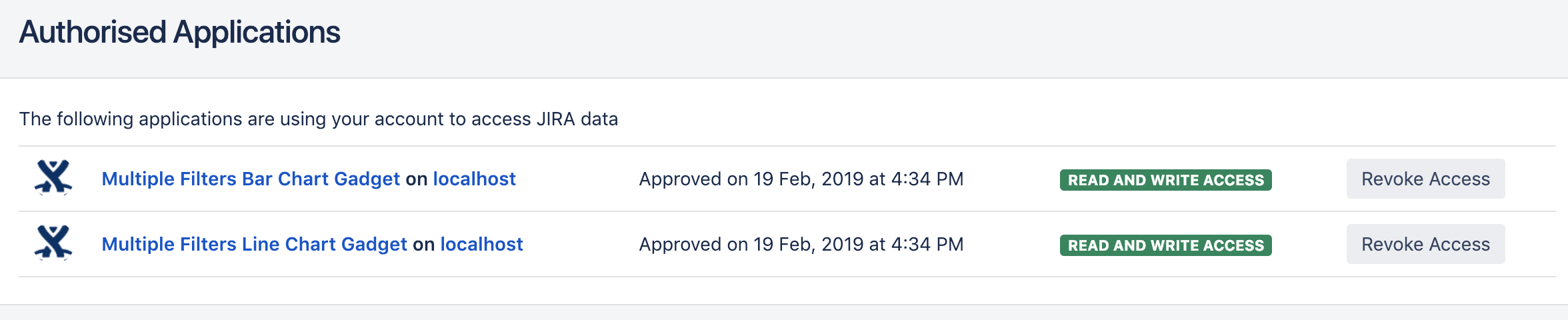Click the word "on" in Bar Chart row
The width and height of the screenshot is (1568, 320).
[x=416, y=179]
